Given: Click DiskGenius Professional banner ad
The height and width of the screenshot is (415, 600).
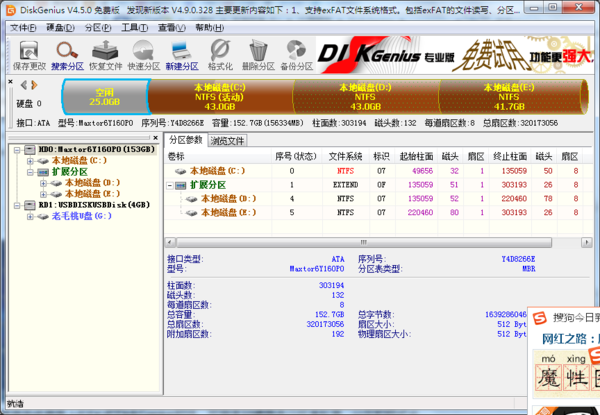Looking at the screenshot, I should click(455, 55).
